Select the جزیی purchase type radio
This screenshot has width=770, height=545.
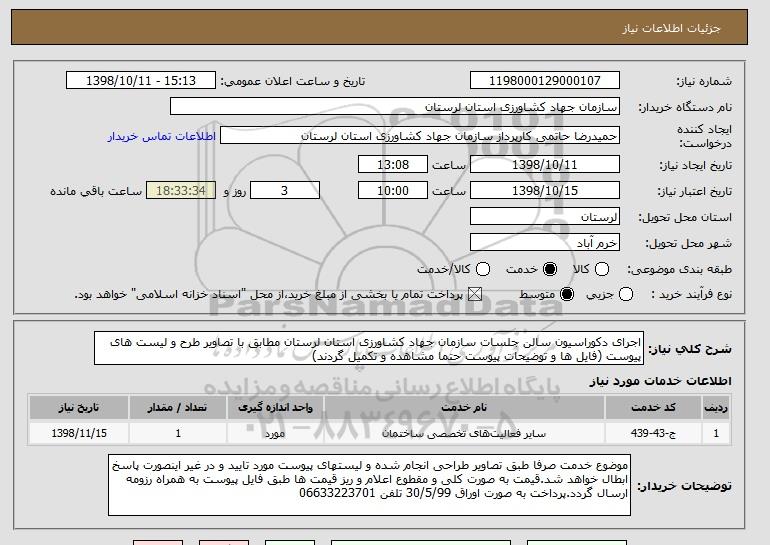click(x=626, y=294)
